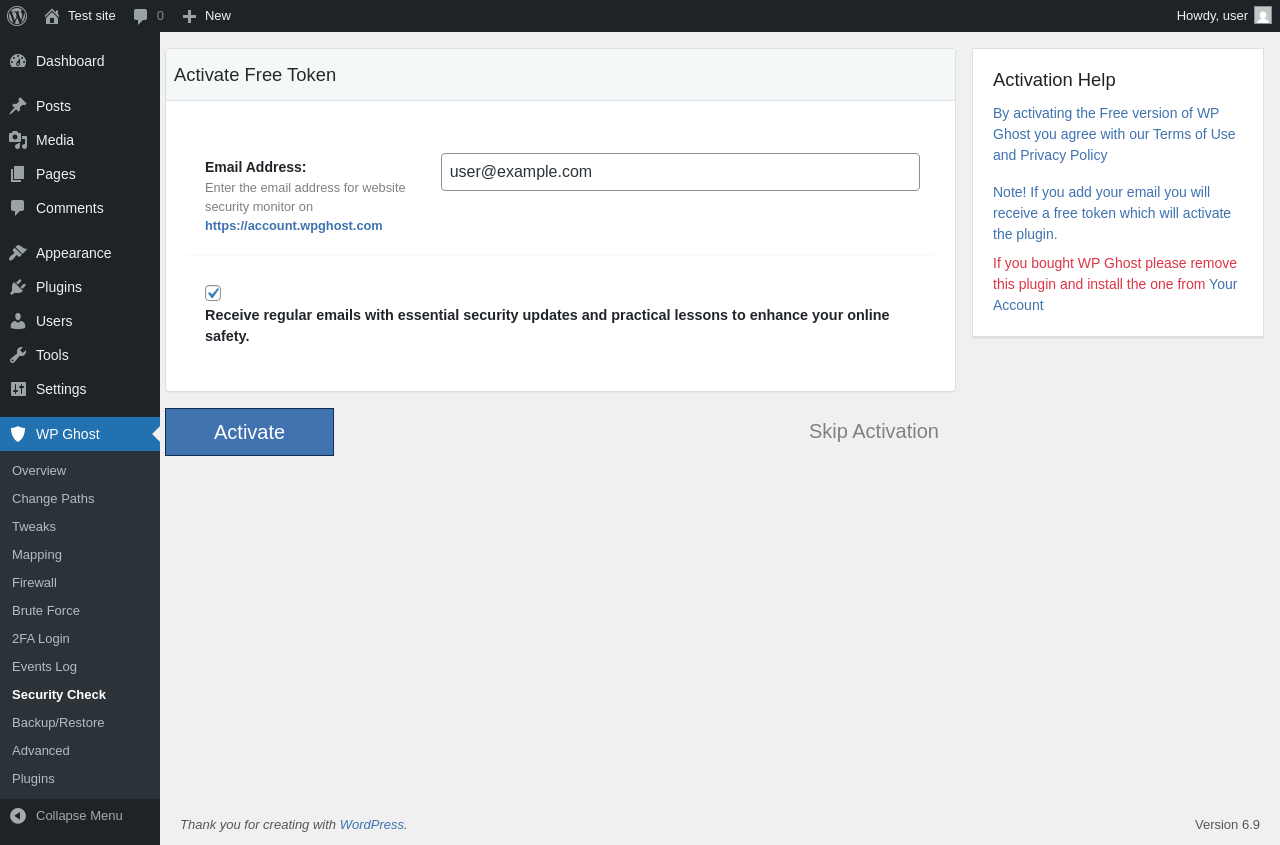The image size is (1280, 845).
Task: Open the Plugins plug icon in main menu
Action: [x=18, y=287]
